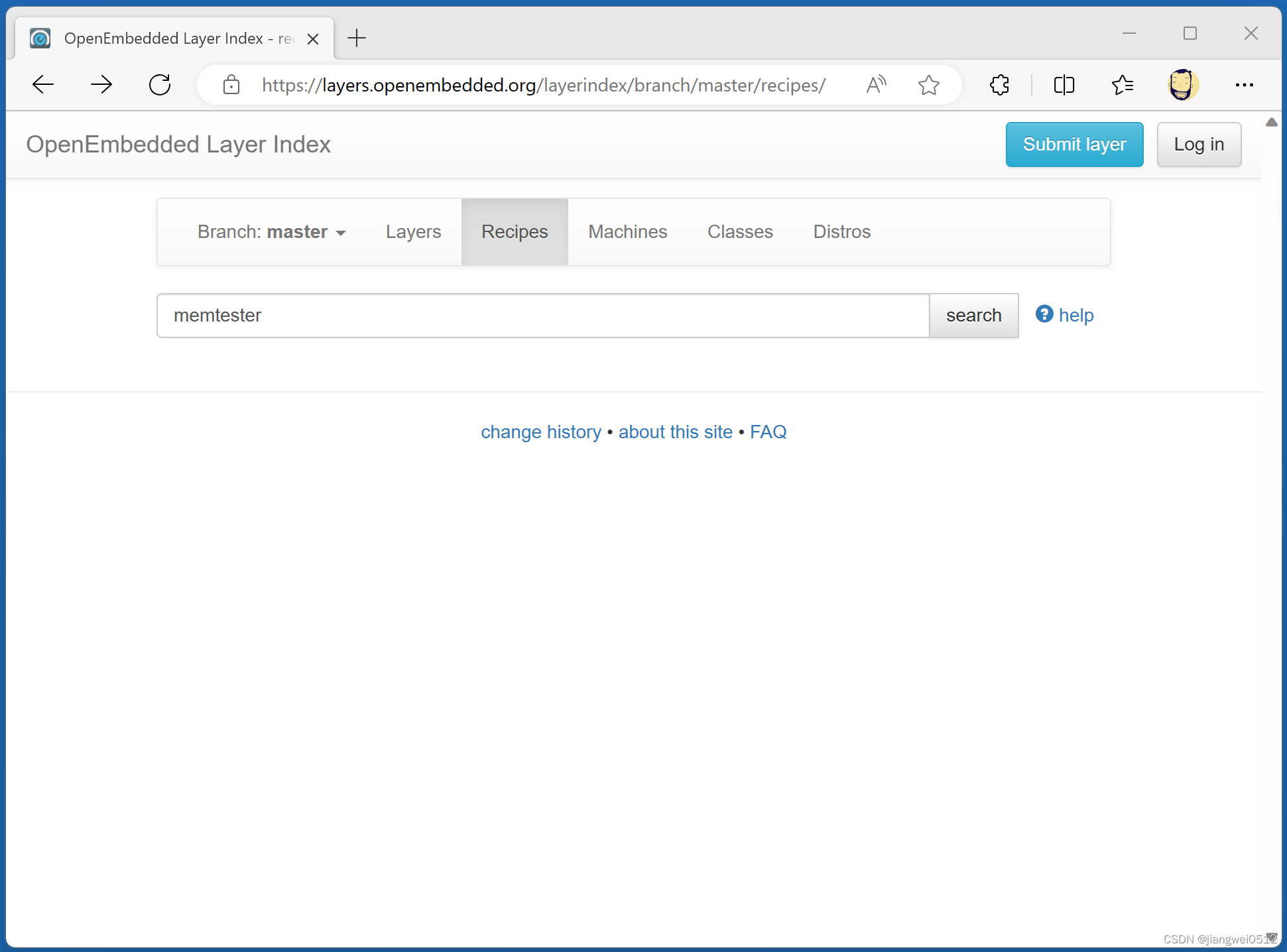
Task: Focus the recipe search field containing memtester
Action: [543, 316]
